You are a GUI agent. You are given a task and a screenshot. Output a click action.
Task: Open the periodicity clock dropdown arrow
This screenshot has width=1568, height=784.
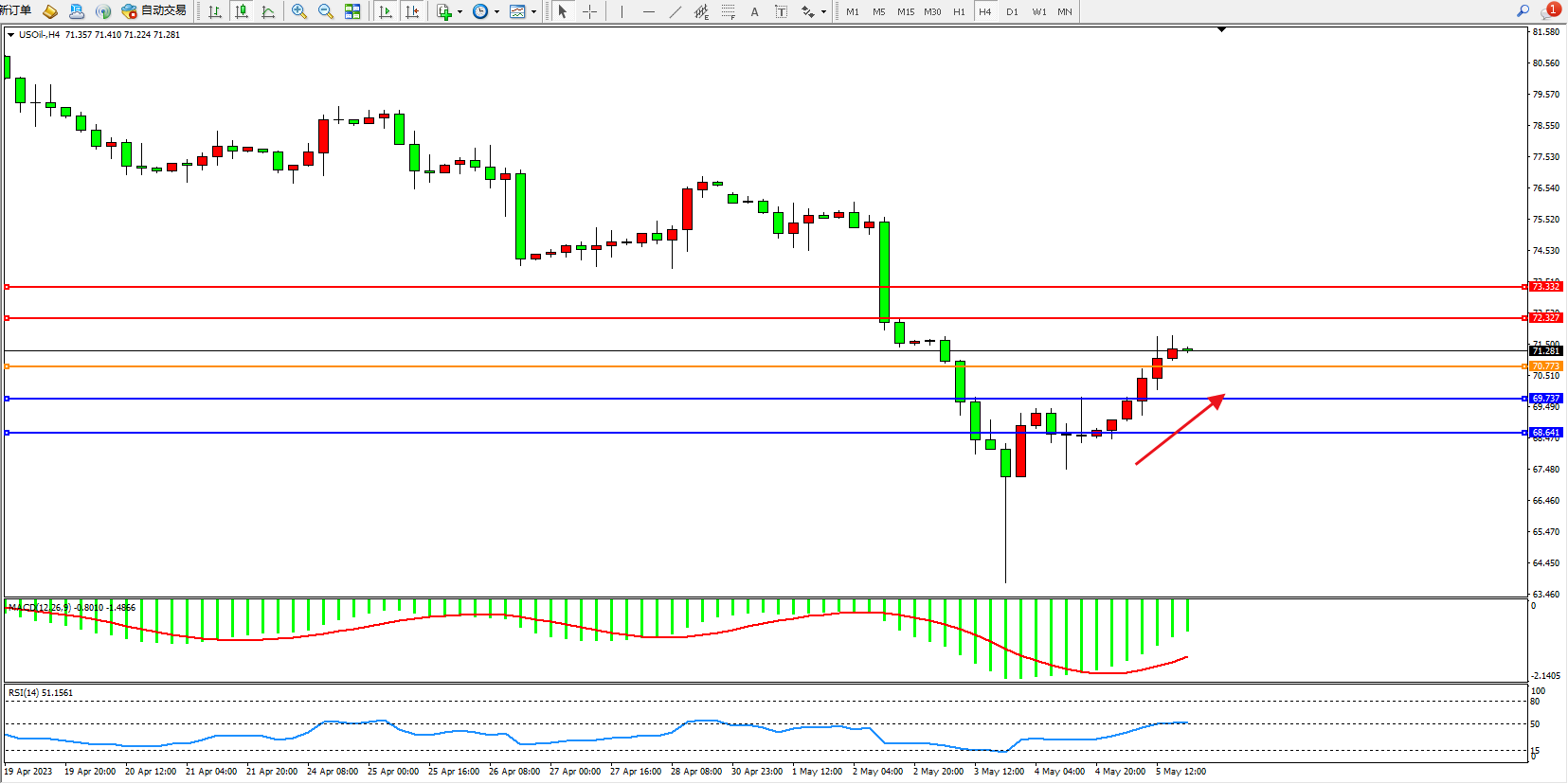tap(496, 12)
